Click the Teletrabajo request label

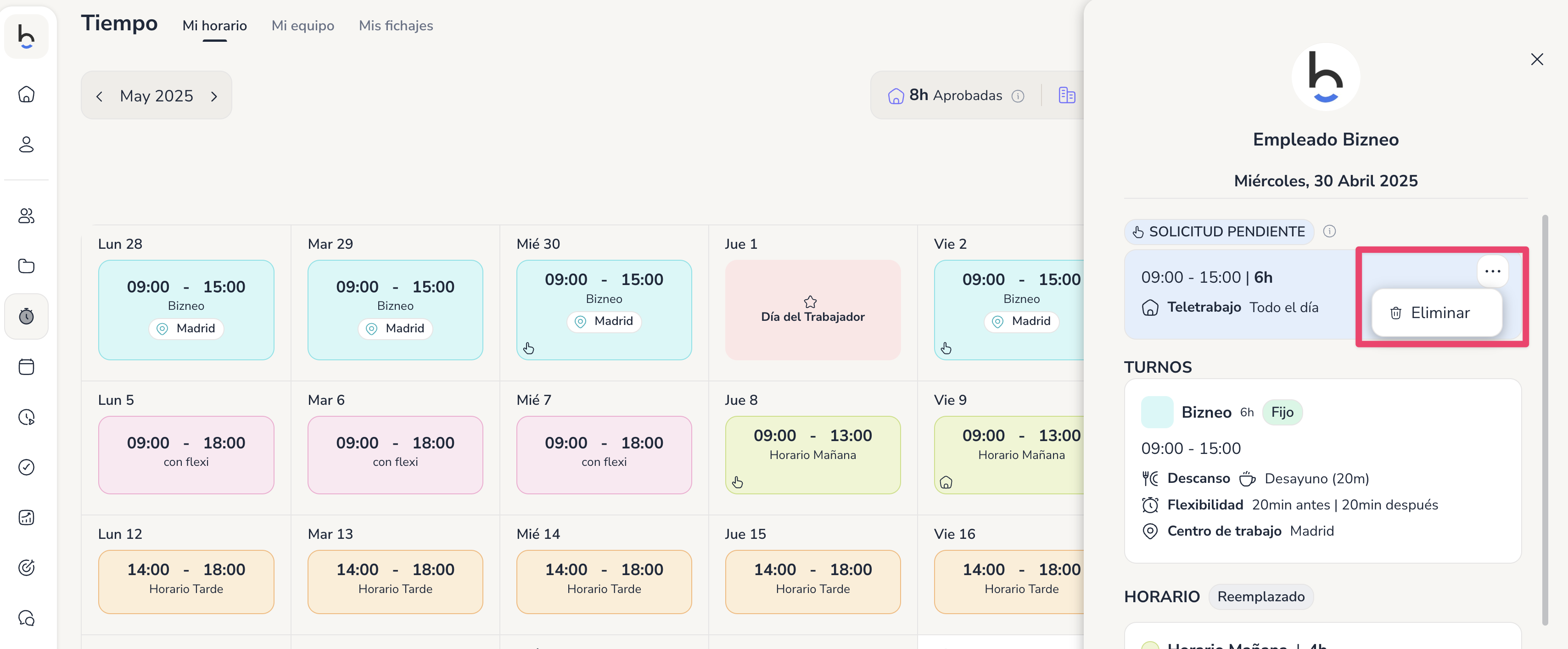click(1204, 308)
